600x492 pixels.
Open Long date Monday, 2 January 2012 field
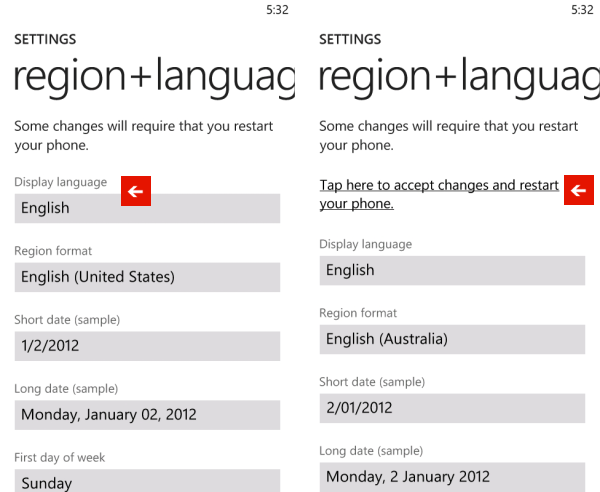[x=452, y=477]
